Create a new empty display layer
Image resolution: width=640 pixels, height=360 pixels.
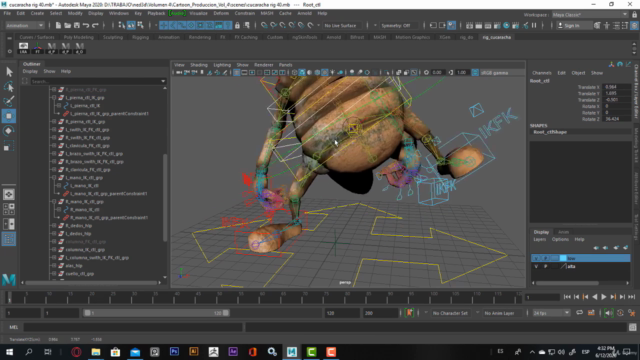click(x=616, y=248)
